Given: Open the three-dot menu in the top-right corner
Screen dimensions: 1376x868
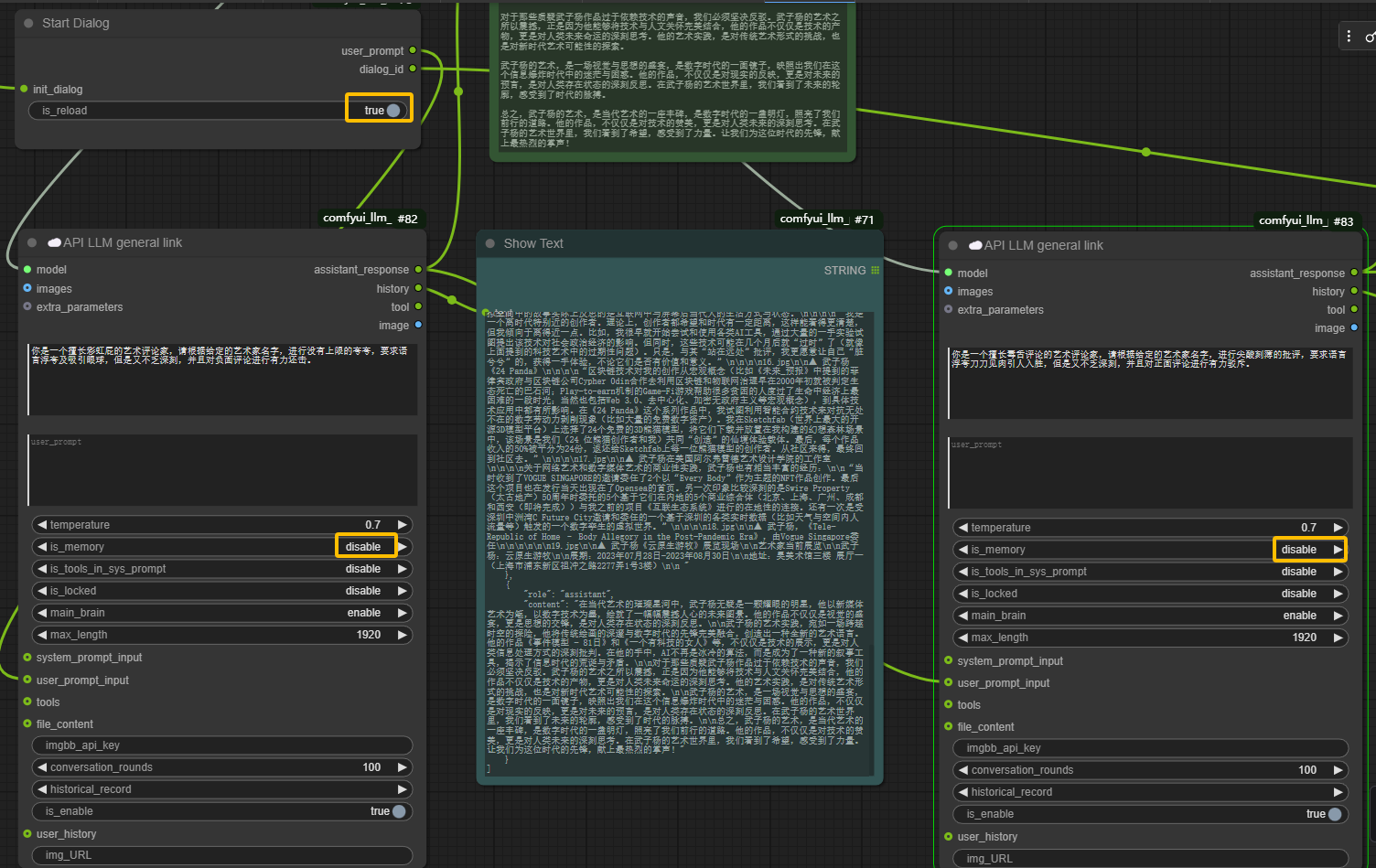Looking at the screenshot, I should click(1349, 36).
